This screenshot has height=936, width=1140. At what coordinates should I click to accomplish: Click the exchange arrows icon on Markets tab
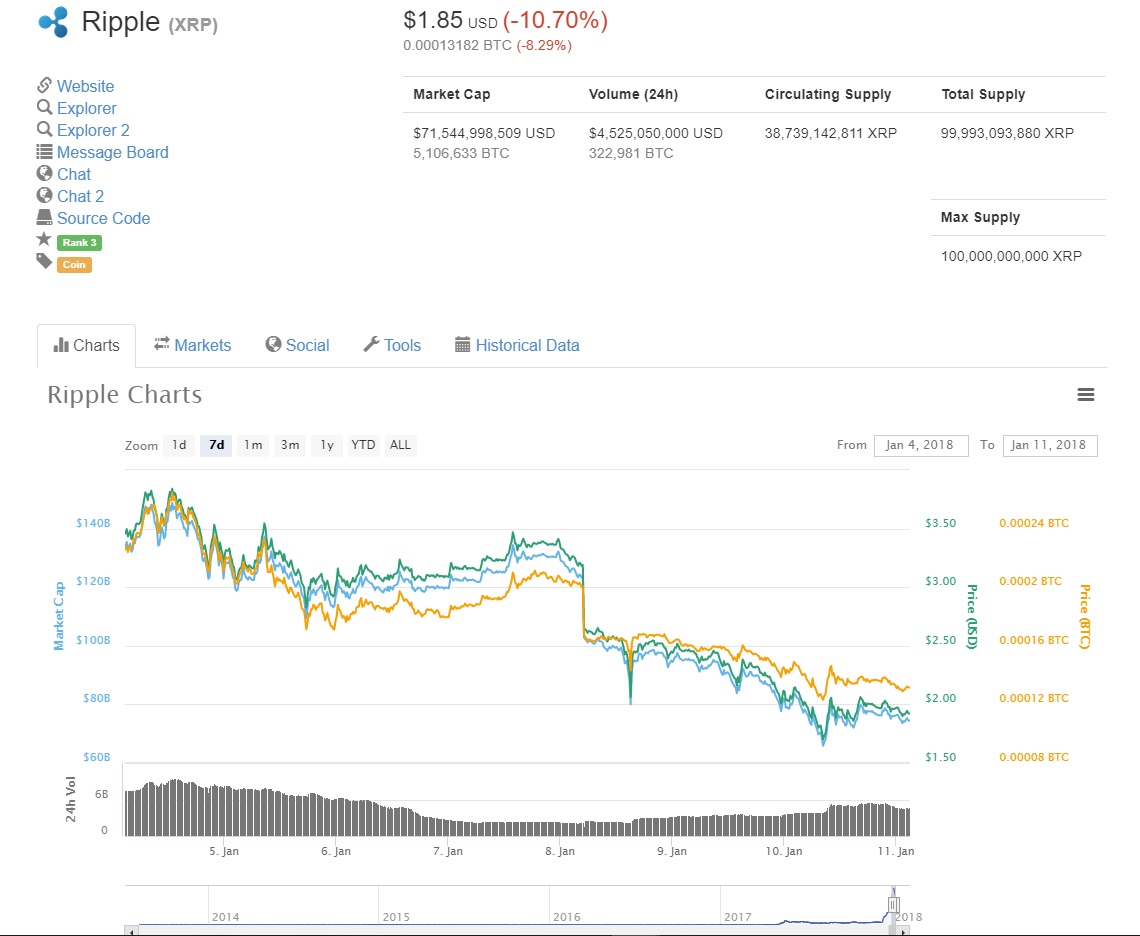pyautogui.click(x=161, y=343)
